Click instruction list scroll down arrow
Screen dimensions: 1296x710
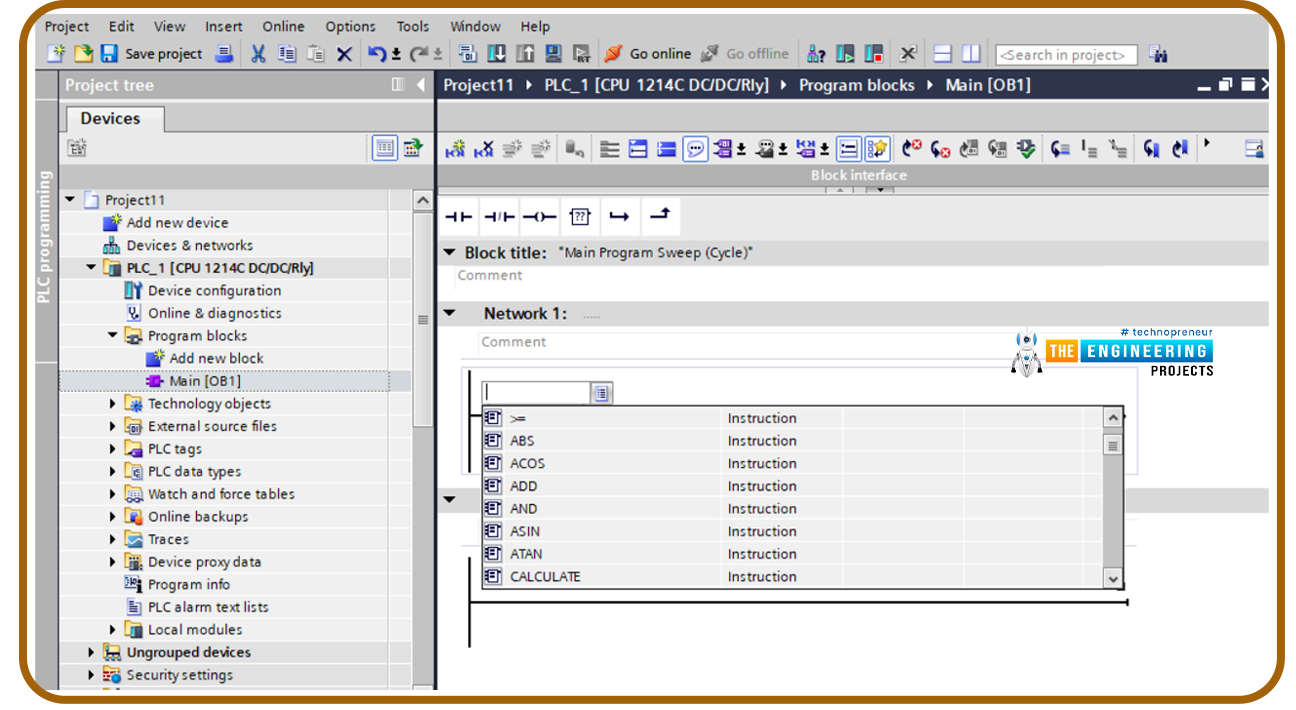click(x=1113, y=578)
